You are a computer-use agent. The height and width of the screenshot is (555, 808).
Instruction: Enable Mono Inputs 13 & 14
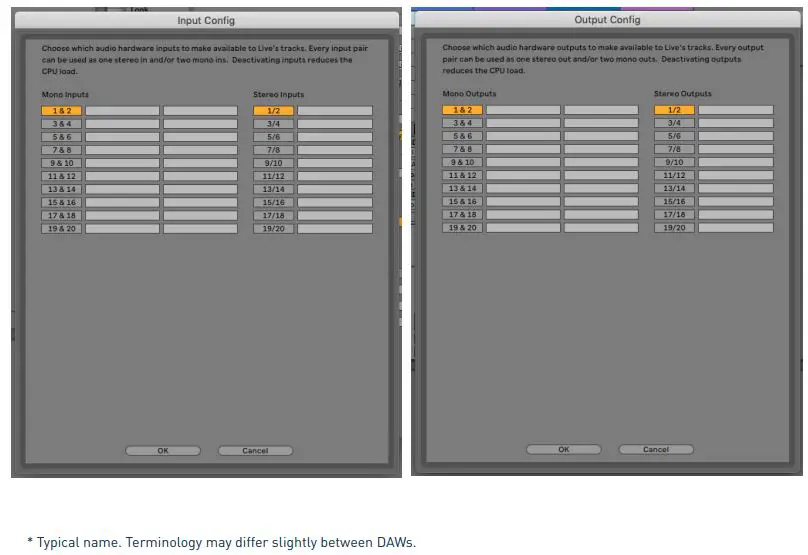click(62, 189)
